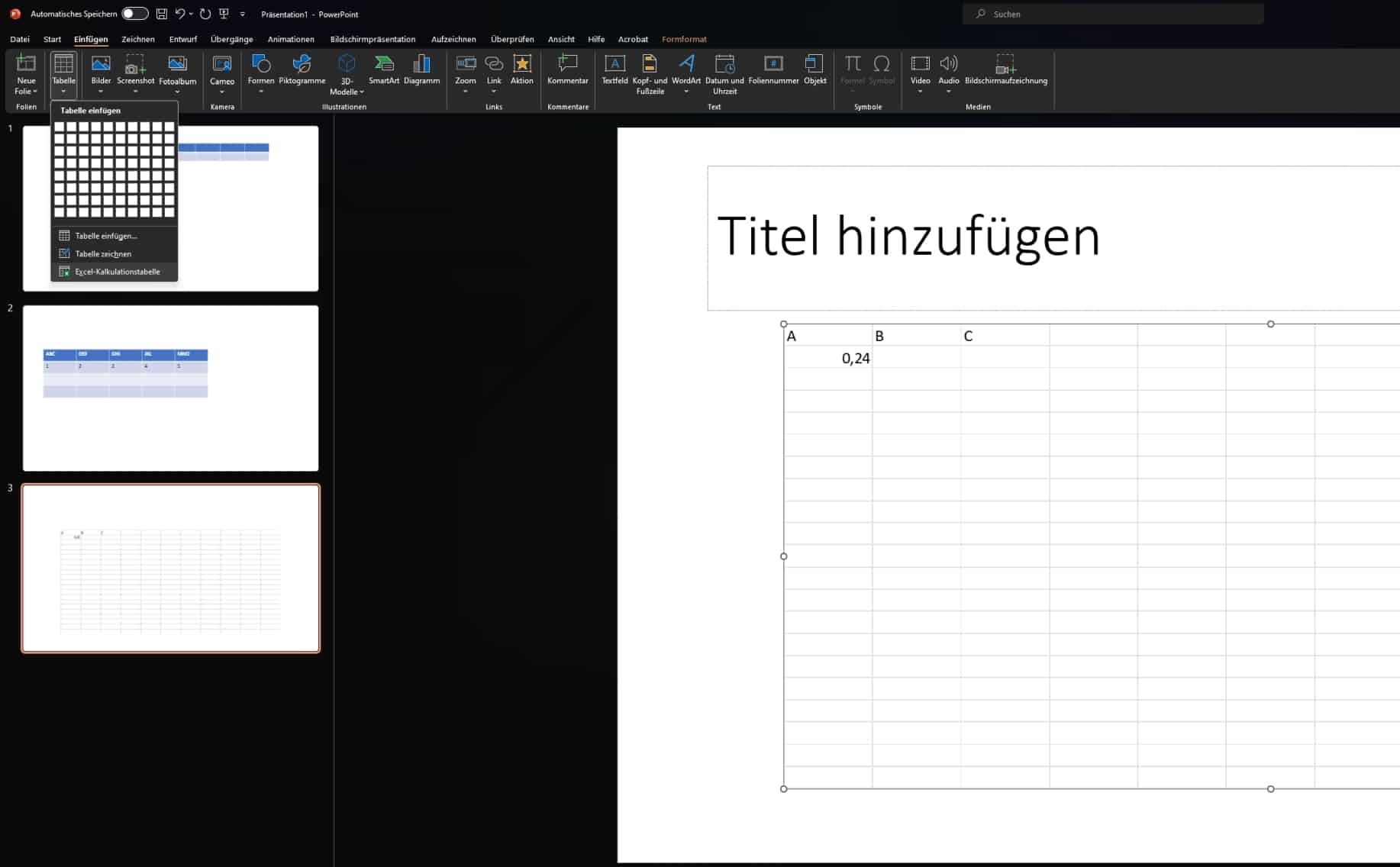Select Tabelle zeichnen menu entry
Screen dimensions: 1400x867
pyautogui.click(x=103, y=254)
